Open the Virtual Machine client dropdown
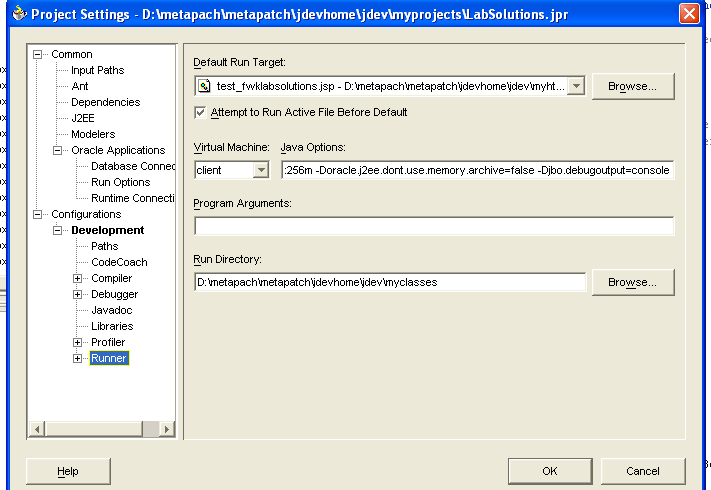 click(261, 170)
